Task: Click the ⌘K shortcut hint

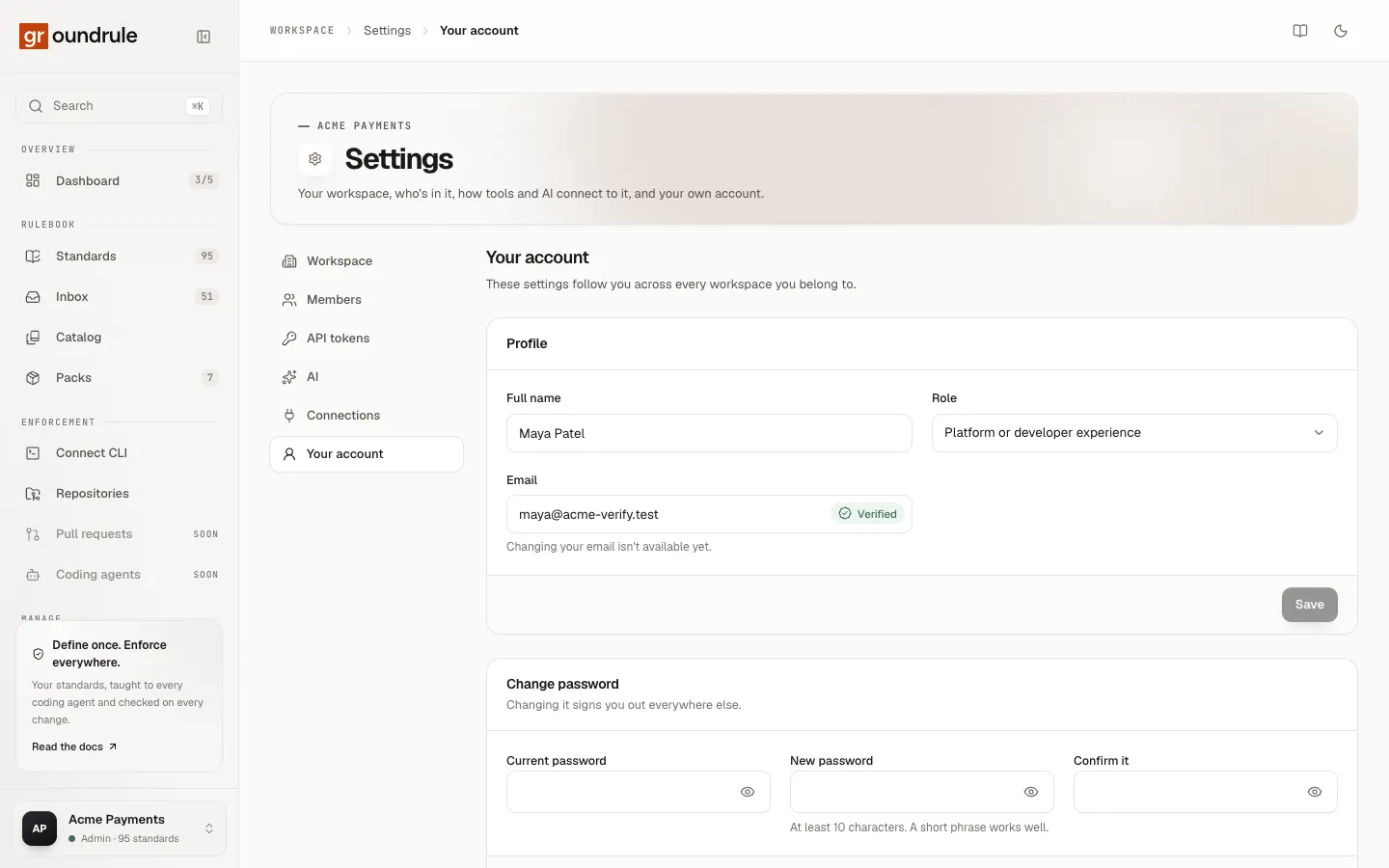Action: click(x=198, y=106)
